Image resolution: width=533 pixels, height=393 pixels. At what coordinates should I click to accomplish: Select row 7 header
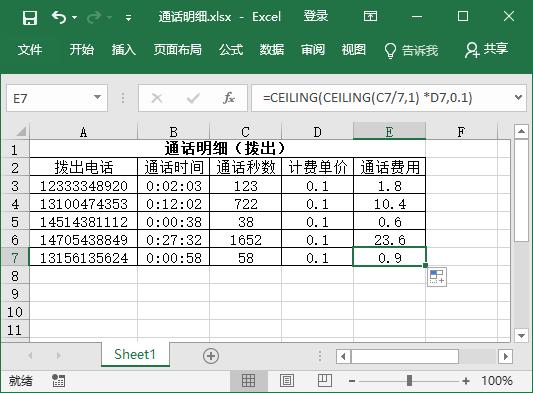tap(15, 258)
